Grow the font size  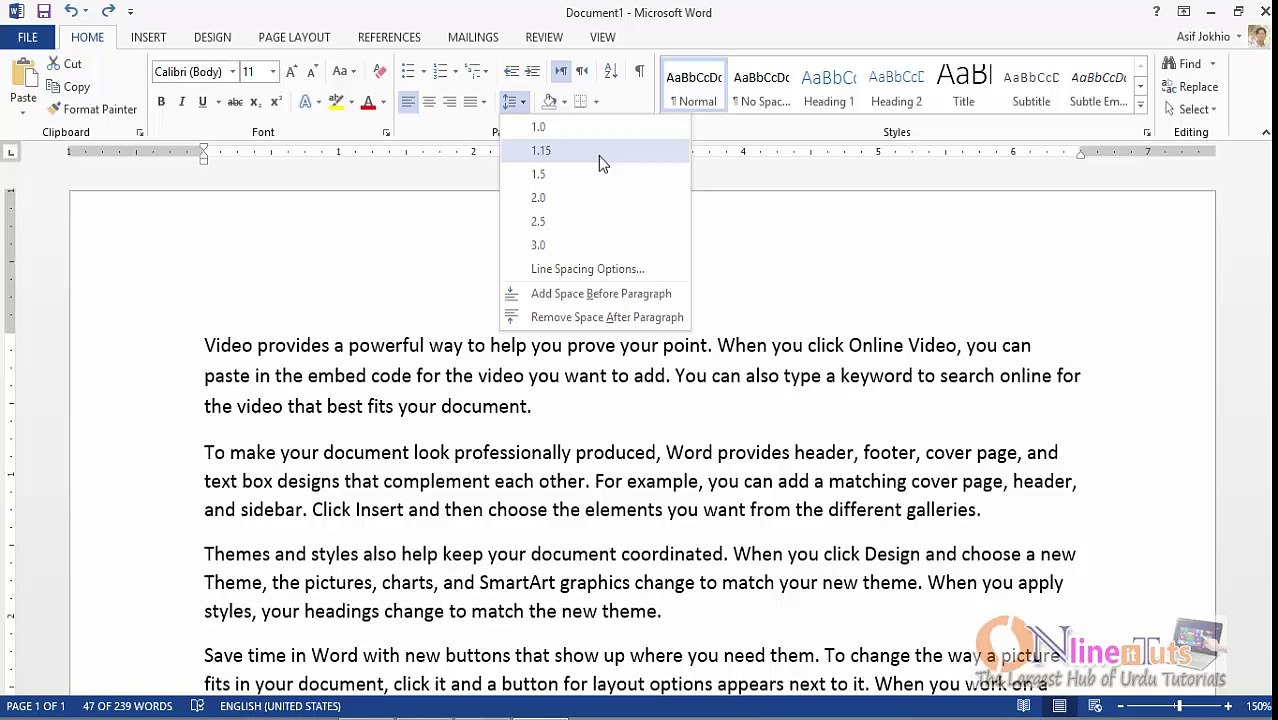pos(291,72)
